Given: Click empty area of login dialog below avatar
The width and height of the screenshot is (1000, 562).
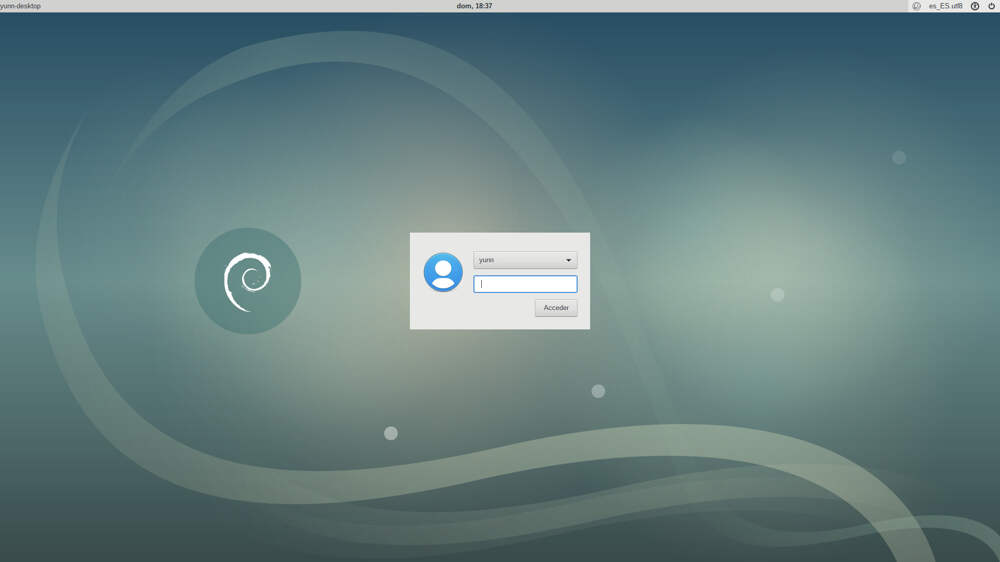Looking at the screenshot, I should click(x=450, y=310).
